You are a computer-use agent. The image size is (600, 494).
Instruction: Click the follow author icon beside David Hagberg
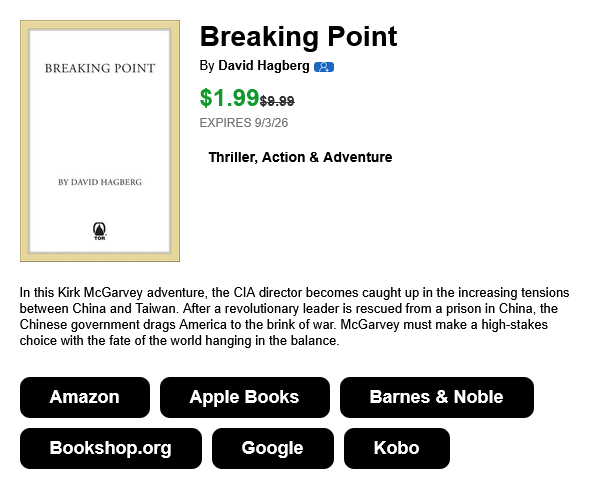[324, 67]
